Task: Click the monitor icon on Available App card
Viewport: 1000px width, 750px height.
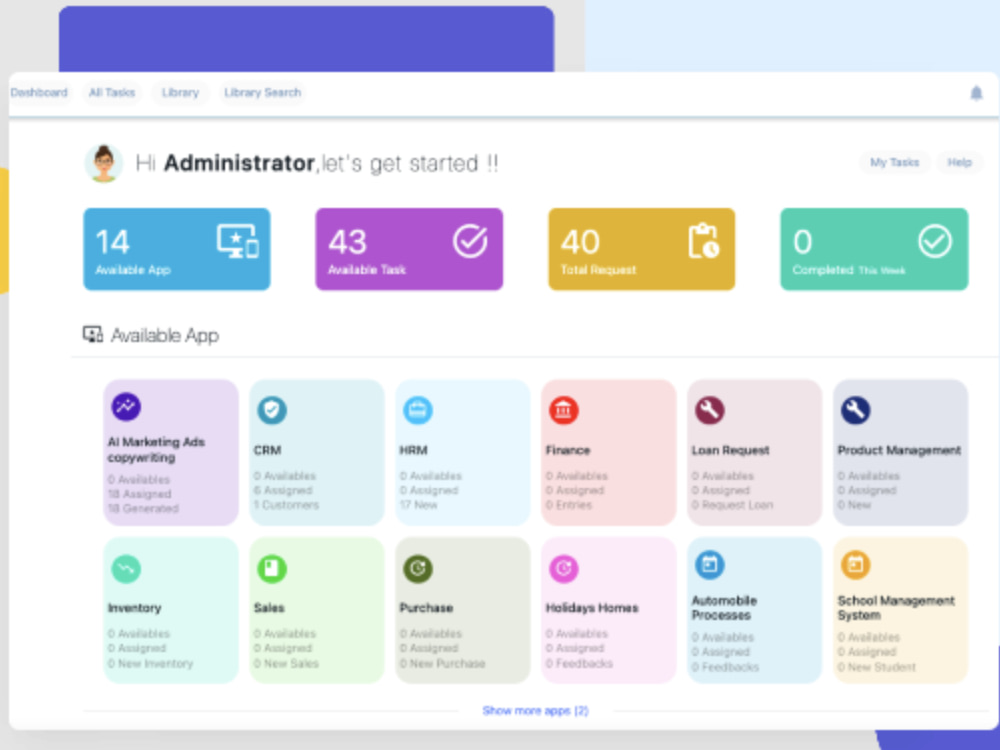Action: point(237,241)
